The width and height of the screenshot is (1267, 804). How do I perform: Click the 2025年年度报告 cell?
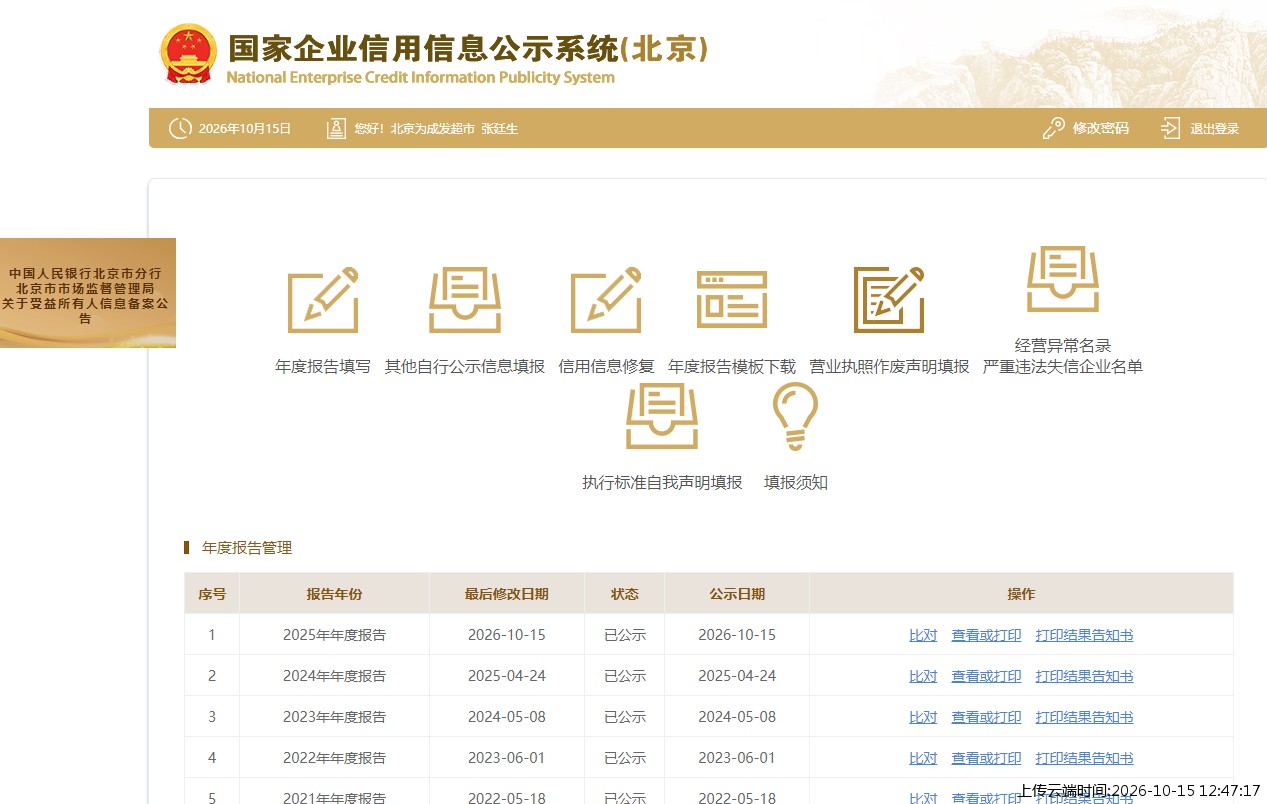click(x=334, y=635)
